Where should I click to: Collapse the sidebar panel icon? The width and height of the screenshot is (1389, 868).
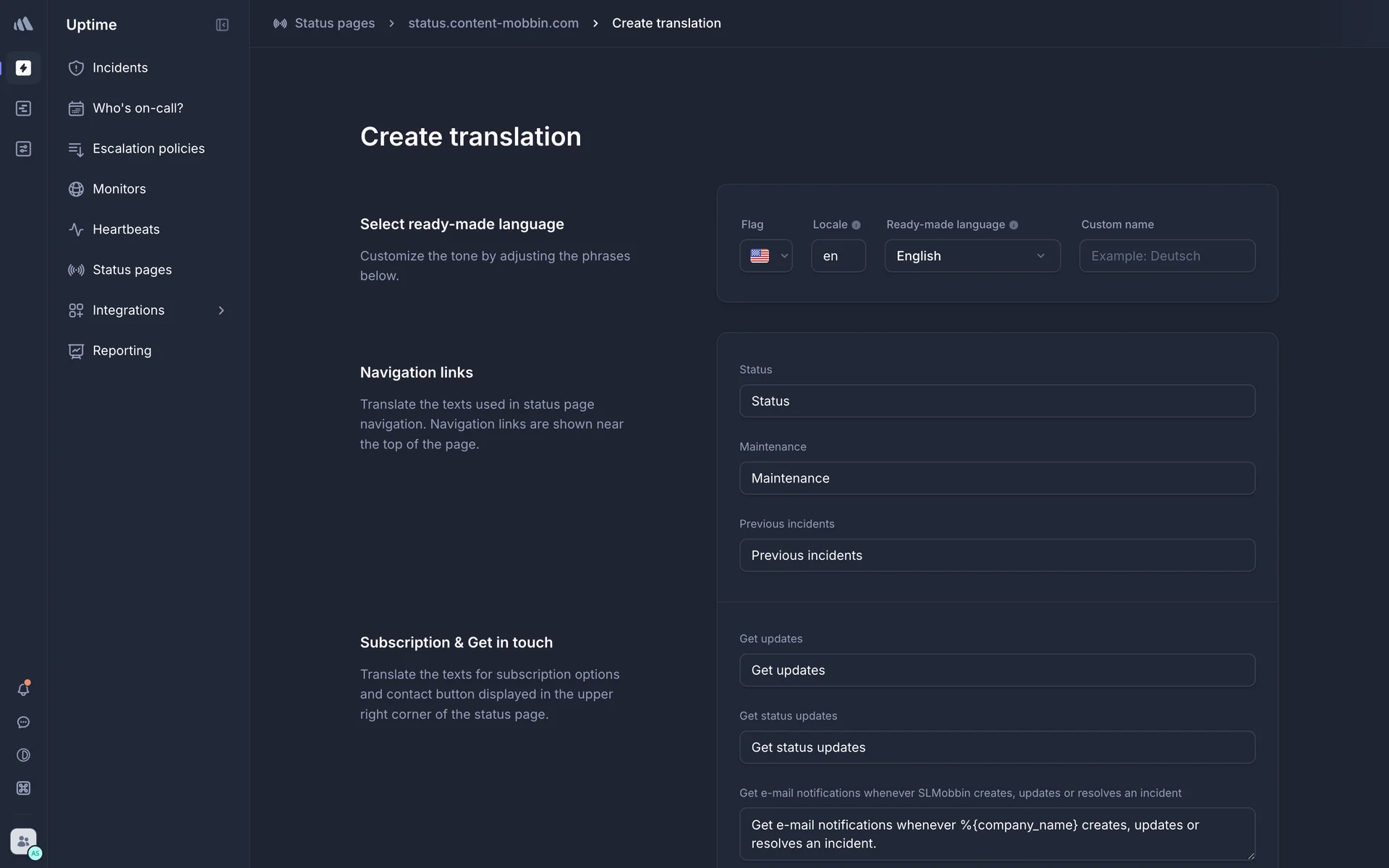click(x=222, y=25)
